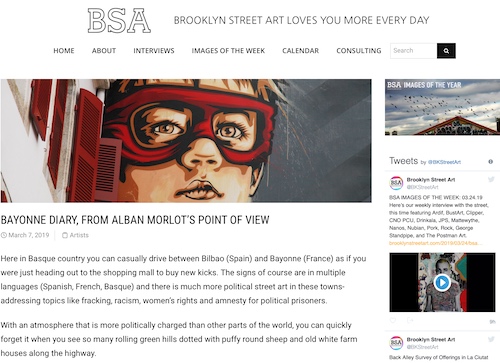Click the BSA avatar on first tweet

click(396, 183)
